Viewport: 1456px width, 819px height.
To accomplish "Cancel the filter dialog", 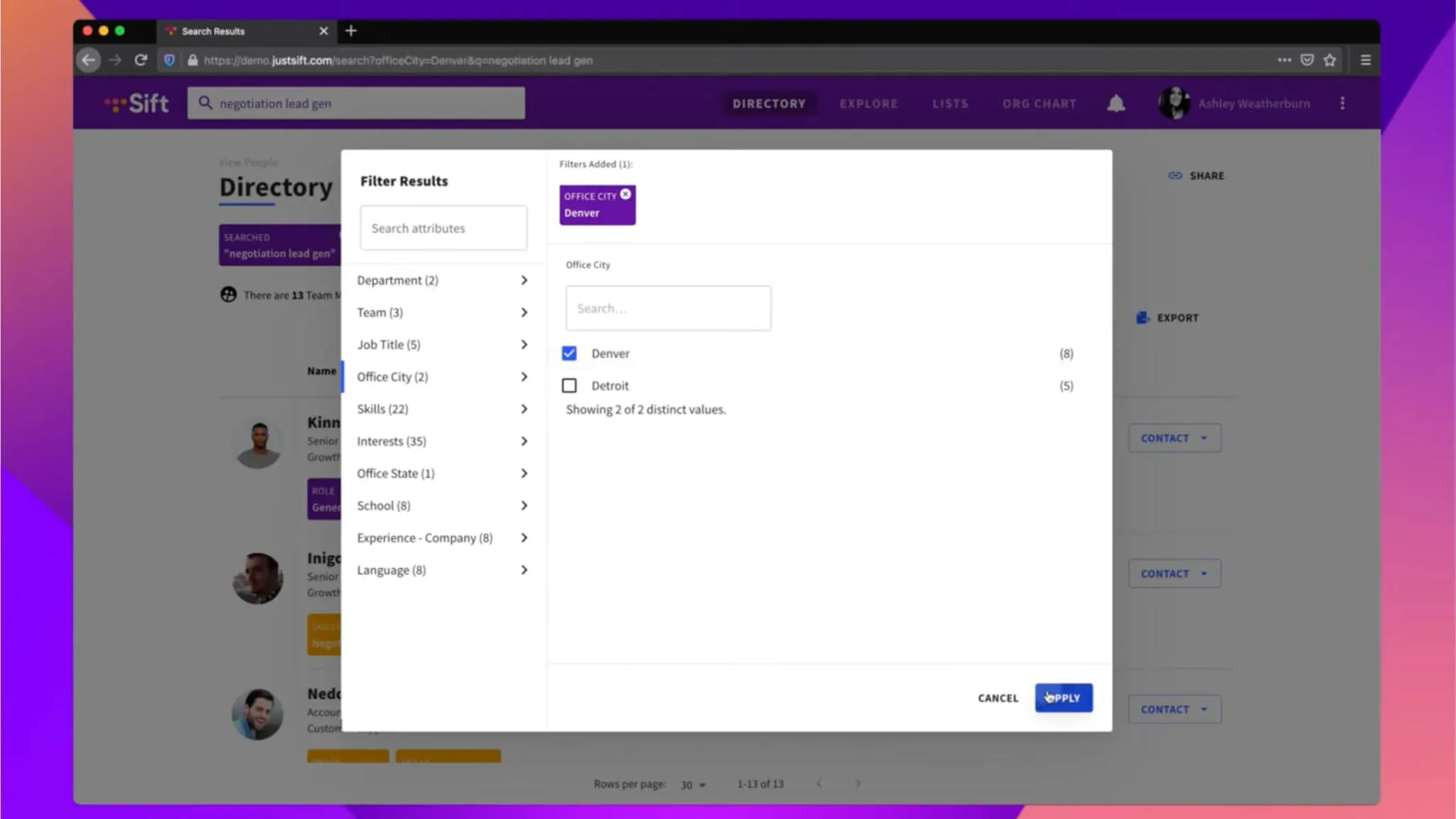I will [998, 698].
